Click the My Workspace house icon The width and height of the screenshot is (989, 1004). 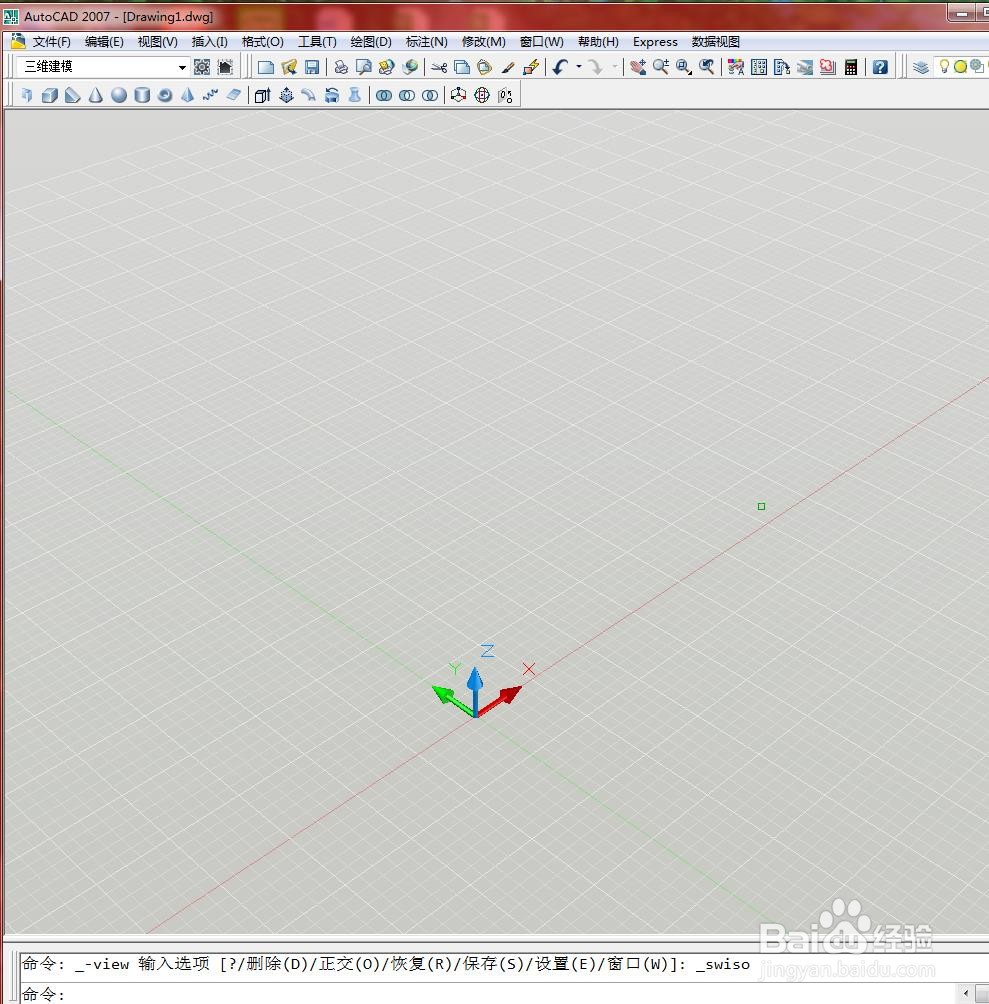click(x=225, y=67)
